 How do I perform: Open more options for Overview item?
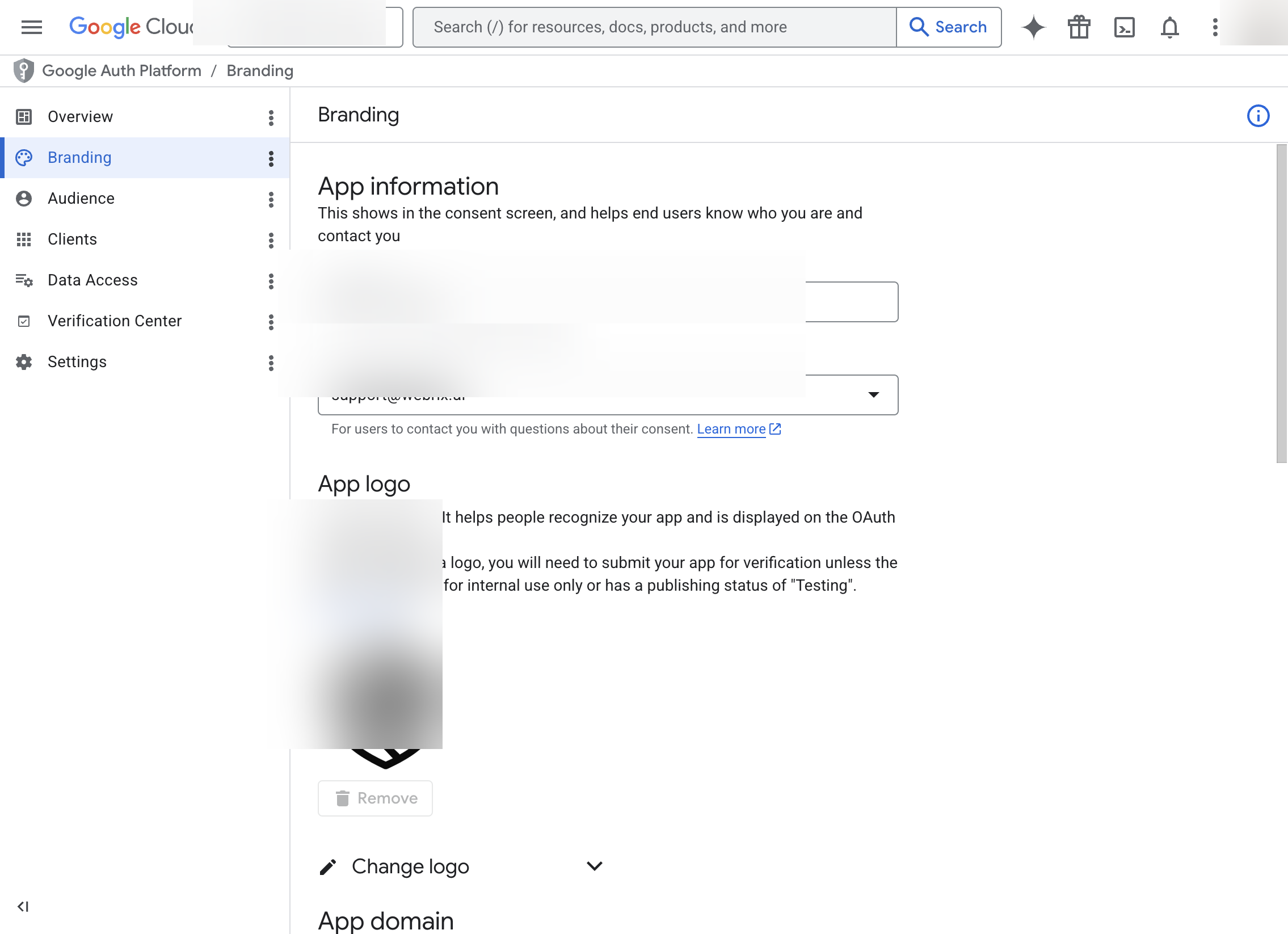[271, 117]
